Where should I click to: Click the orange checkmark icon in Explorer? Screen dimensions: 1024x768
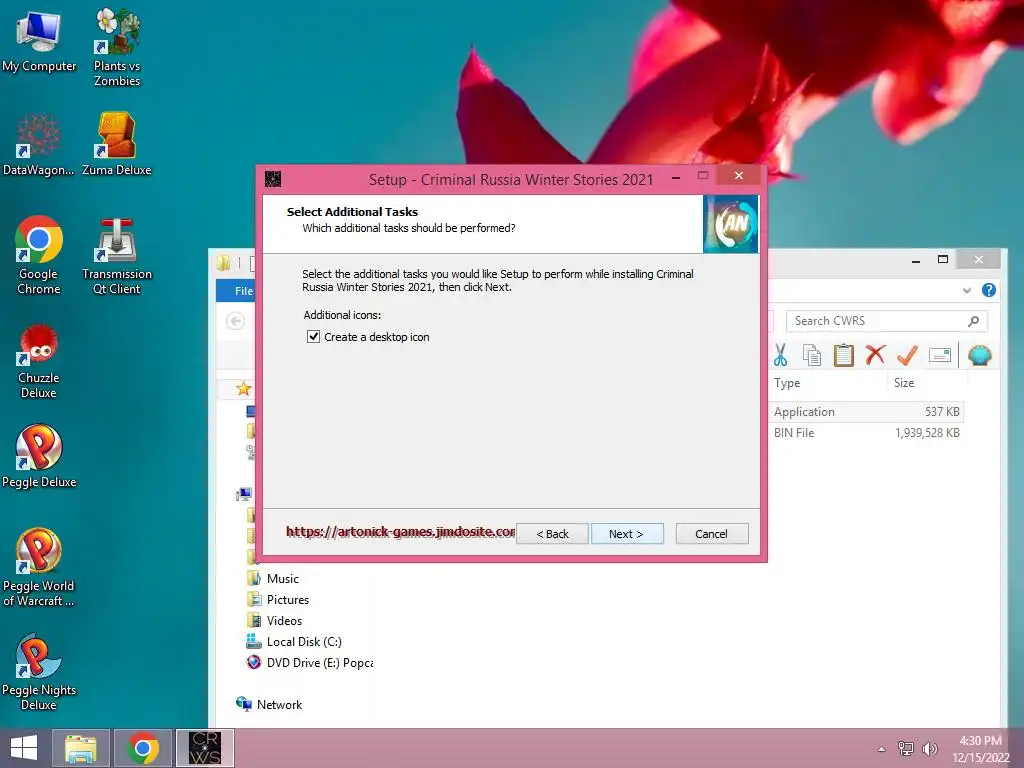(x=907, y=355)
